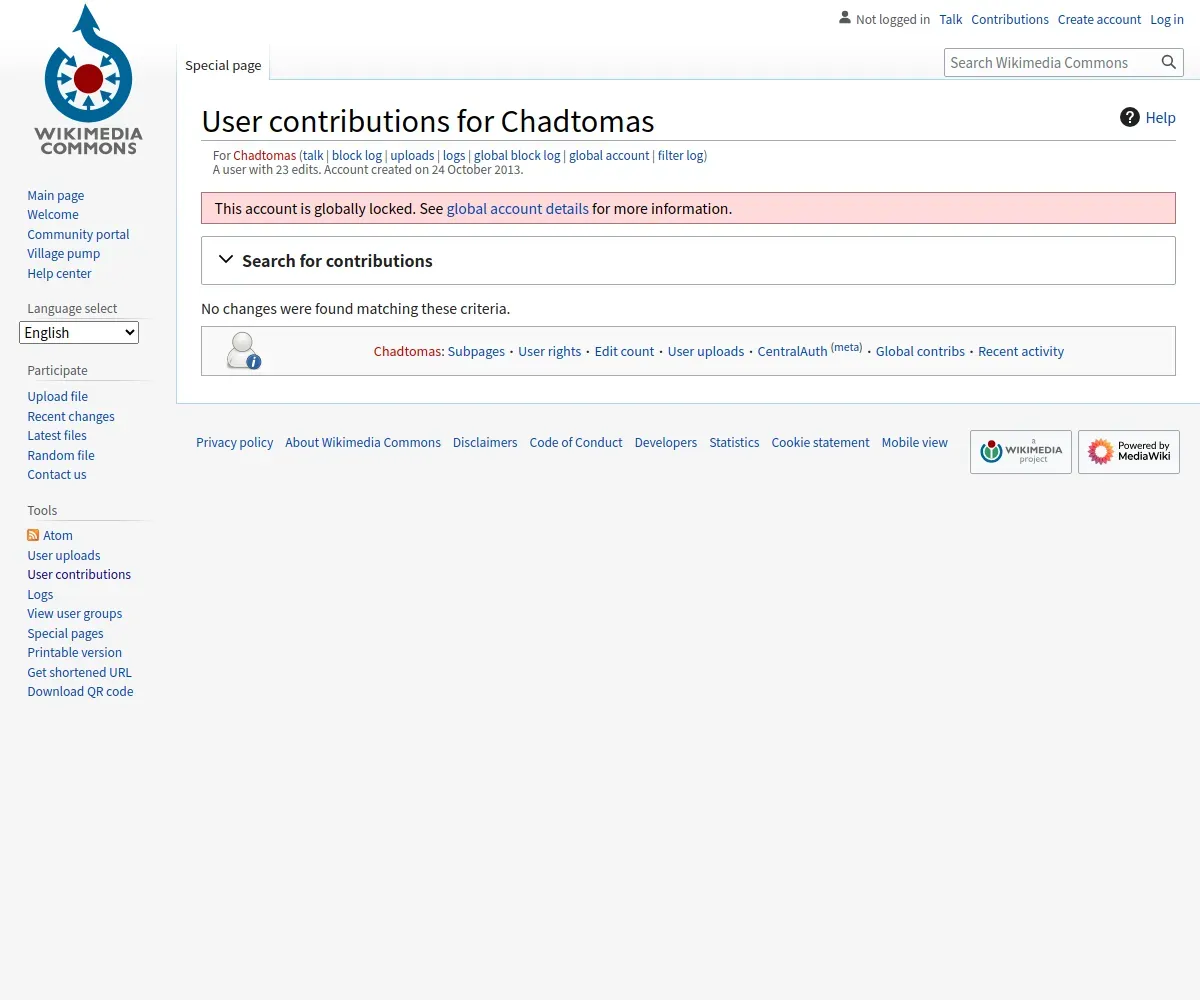The width and height of the screenshot is (1200, 1000).
Task: Open User contributions in Tools sidebar
Action: point(79,574)
